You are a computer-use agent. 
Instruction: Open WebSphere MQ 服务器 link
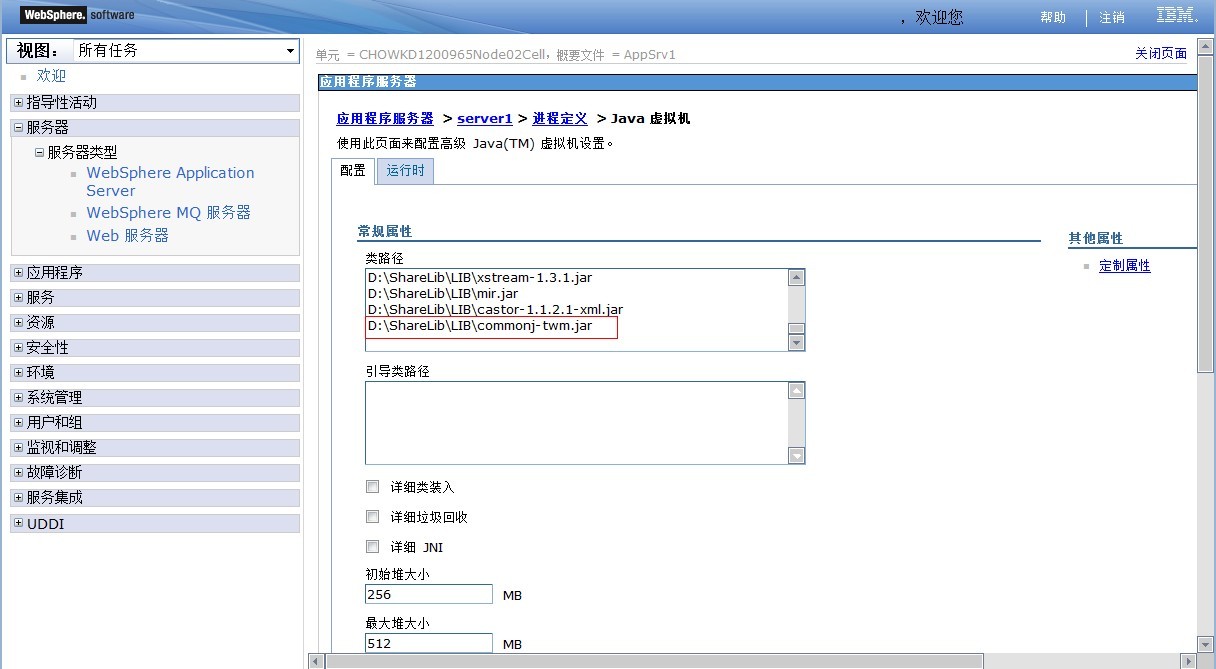pyautogui.click(x=168, y=212)
